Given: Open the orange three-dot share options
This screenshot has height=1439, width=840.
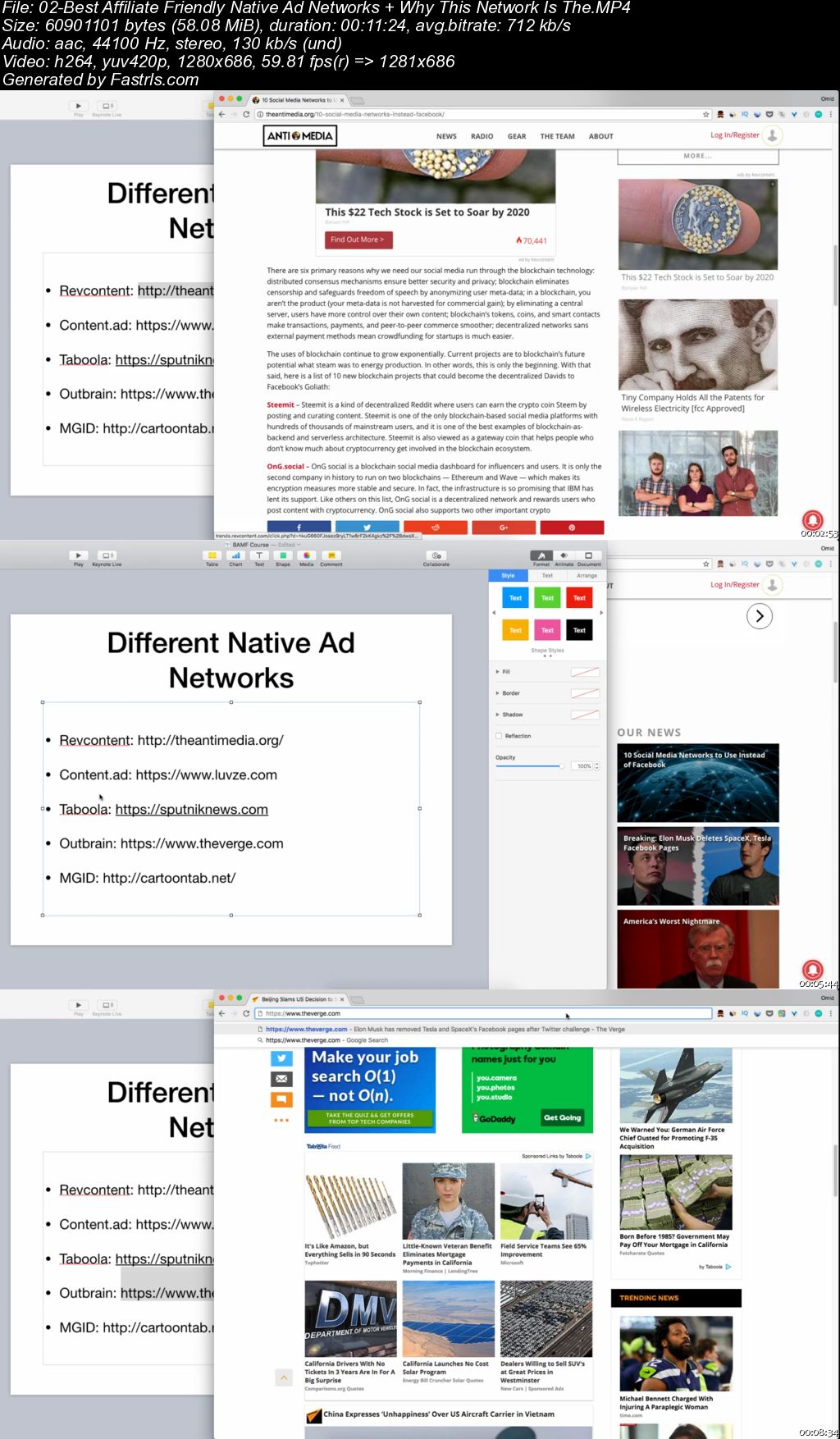Looking at the screenshot, I should pos(281,1120).
